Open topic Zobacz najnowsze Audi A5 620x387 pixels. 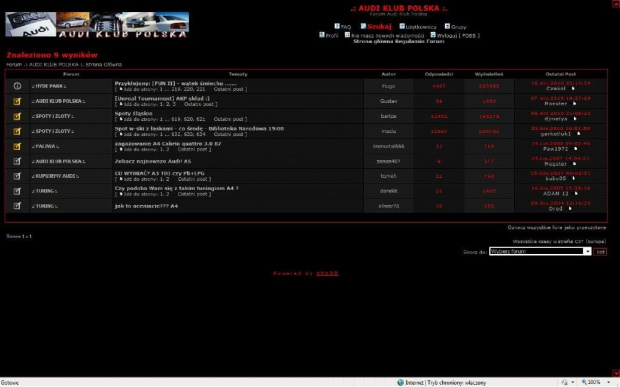pos(153,161)
